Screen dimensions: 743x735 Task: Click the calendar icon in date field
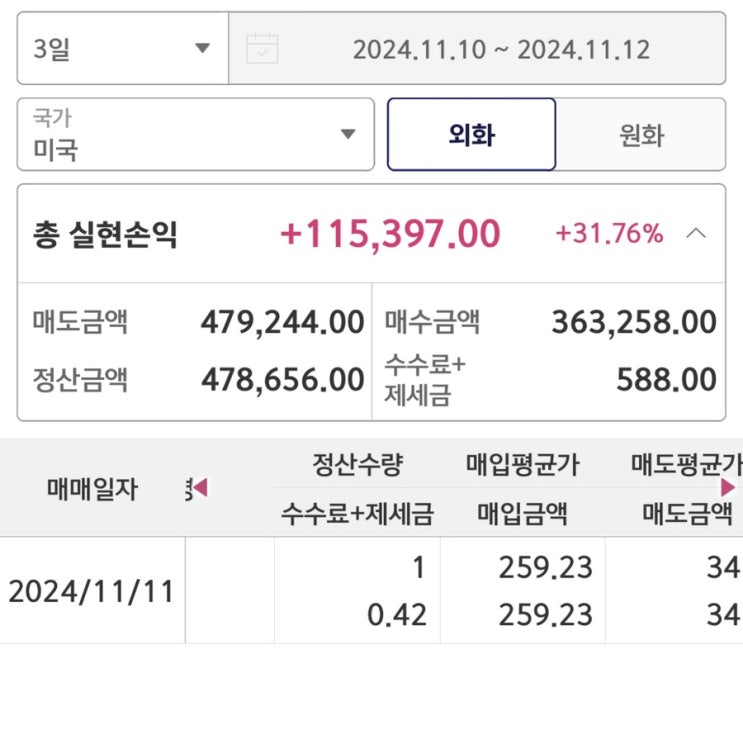pyautogui.click(x=262, y=48)
